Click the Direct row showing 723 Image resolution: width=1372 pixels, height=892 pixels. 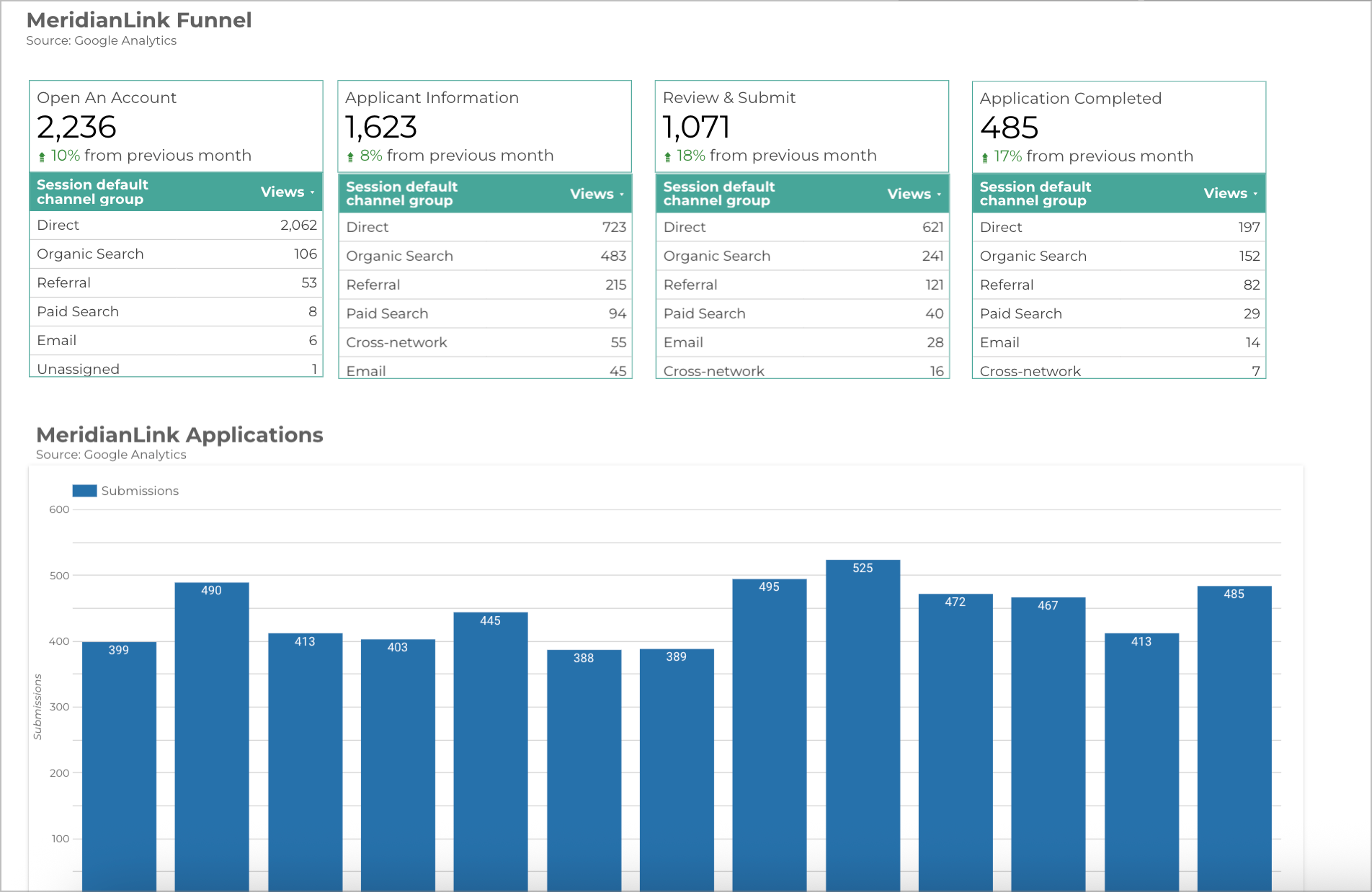point(485,227)
